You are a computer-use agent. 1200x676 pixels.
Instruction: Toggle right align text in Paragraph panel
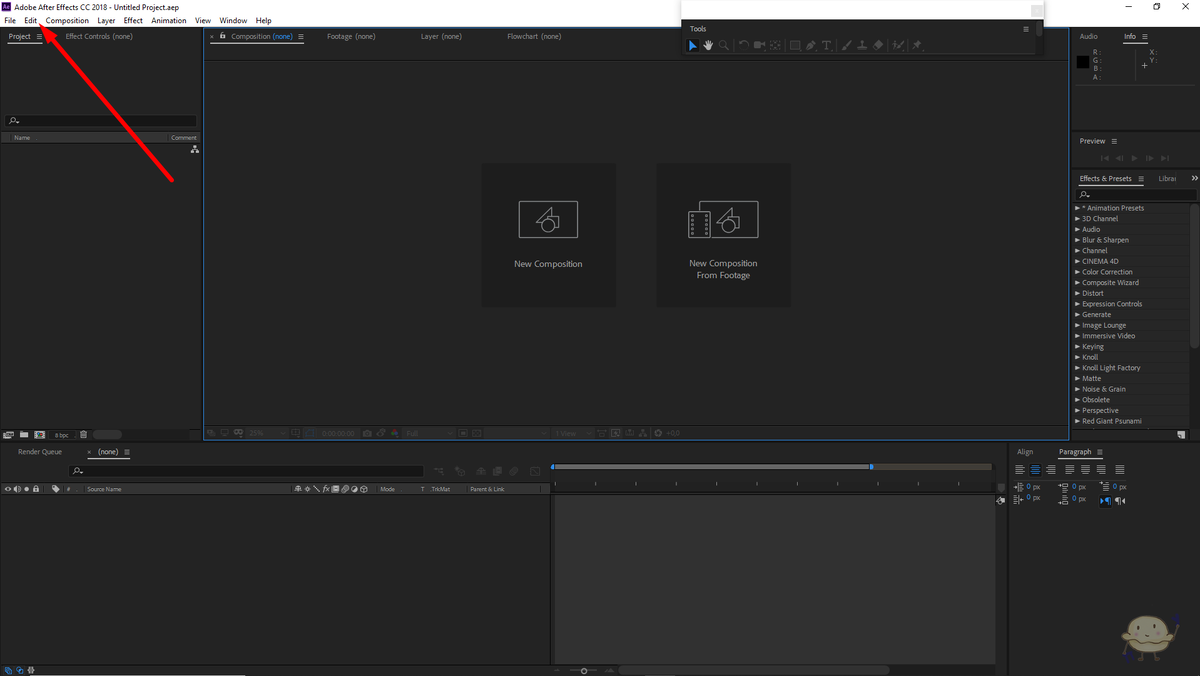1051,470
